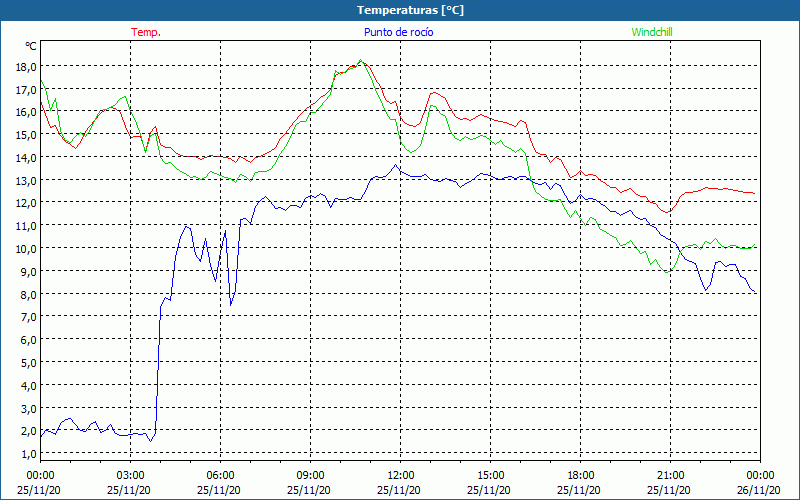Click the Punto de rocío legend label

[x=398, y=32]
